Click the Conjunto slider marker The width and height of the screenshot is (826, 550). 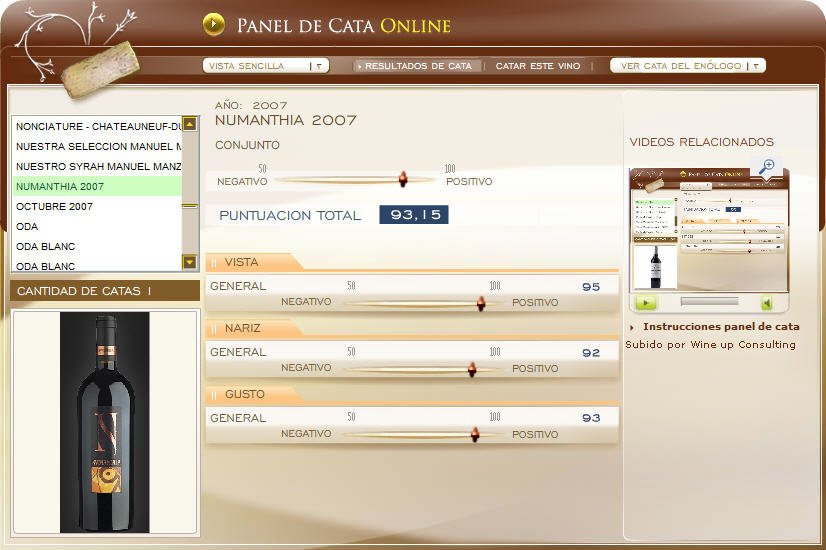tap(403, 179)
